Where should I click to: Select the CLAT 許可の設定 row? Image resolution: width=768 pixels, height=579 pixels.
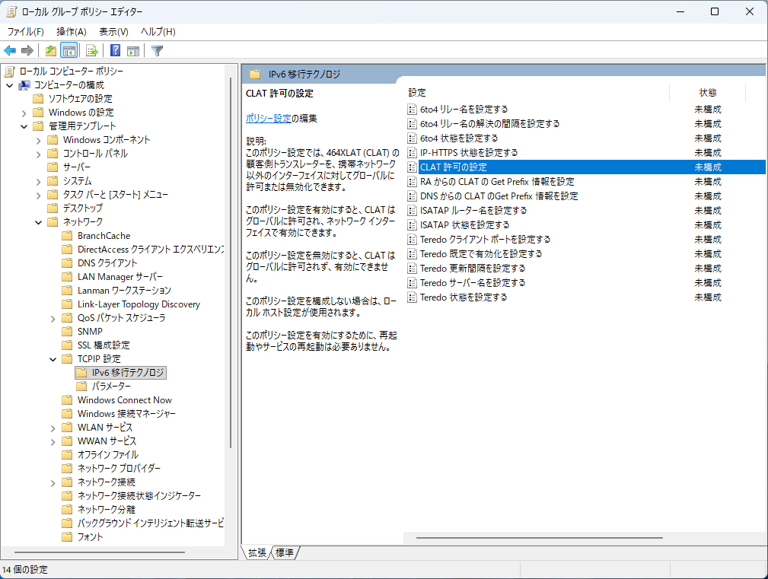pos(585,167)
